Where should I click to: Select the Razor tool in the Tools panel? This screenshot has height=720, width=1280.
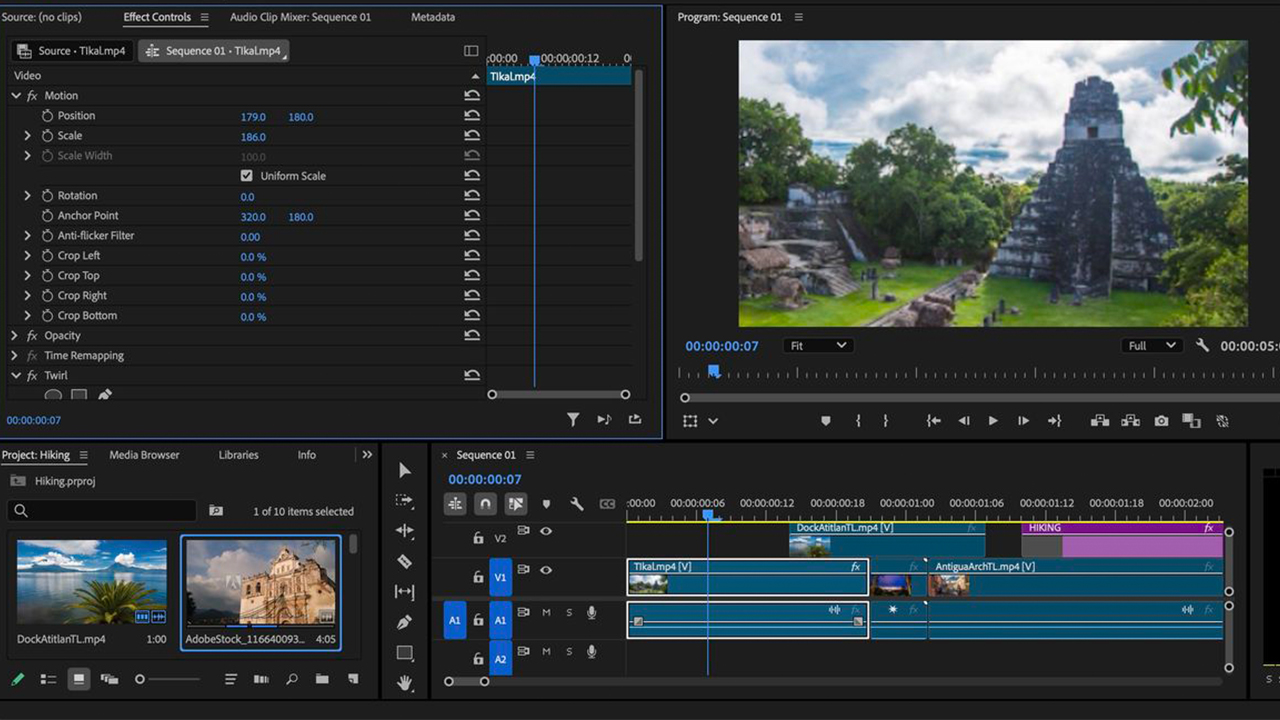tap(405, 561)
